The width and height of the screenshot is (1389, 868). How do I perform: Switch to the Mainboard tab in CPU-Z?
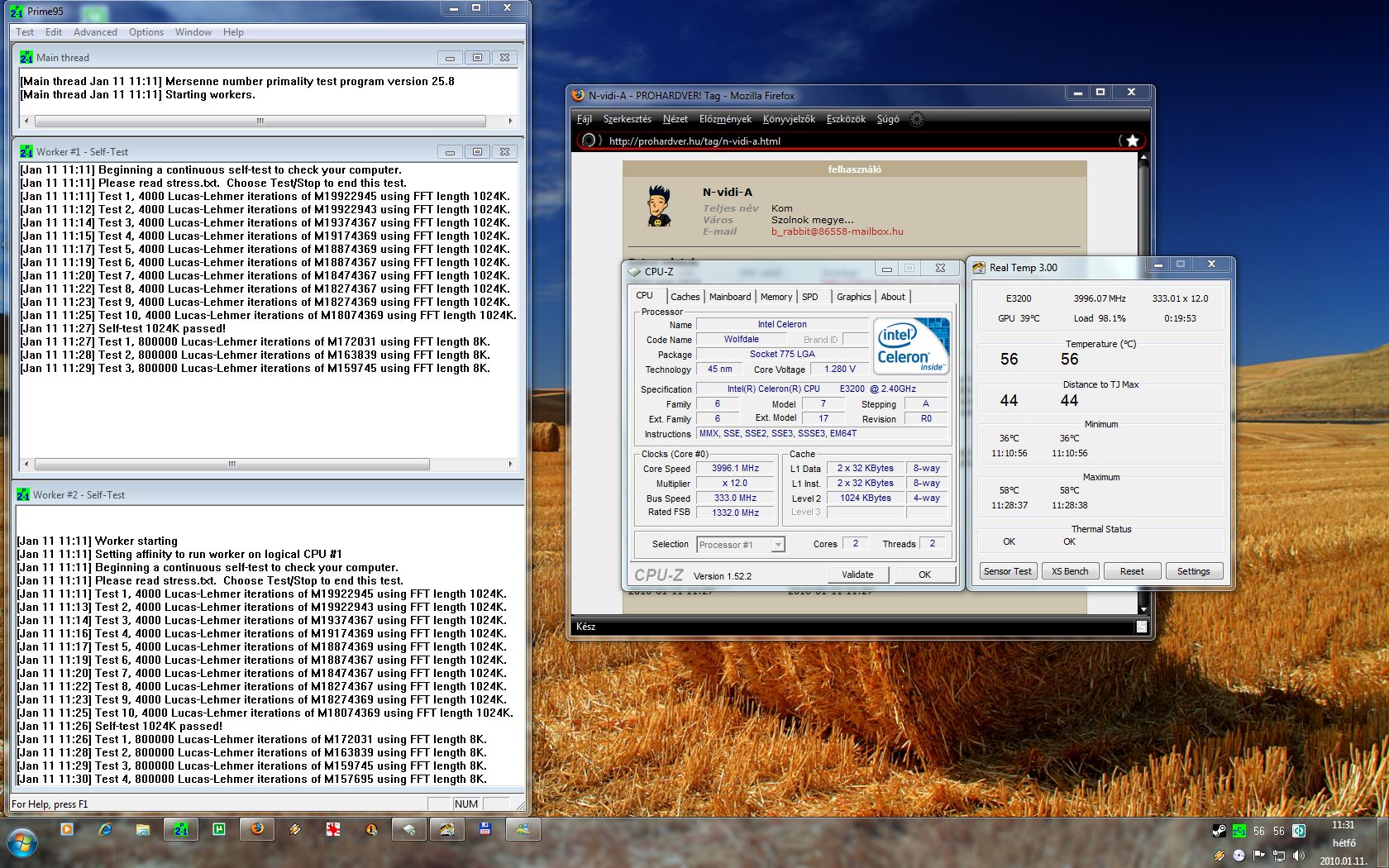(x=730, y=297)
